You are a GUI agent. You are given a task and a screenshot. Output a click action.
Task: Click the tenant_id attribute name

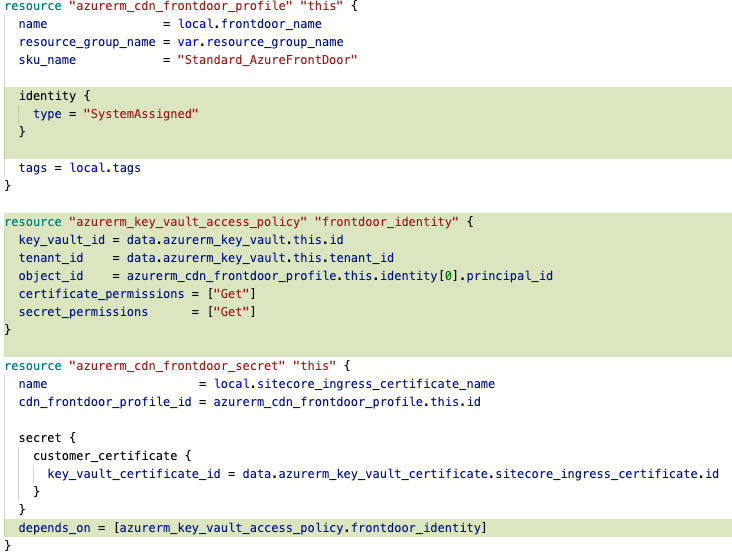(x=51, y=258)
